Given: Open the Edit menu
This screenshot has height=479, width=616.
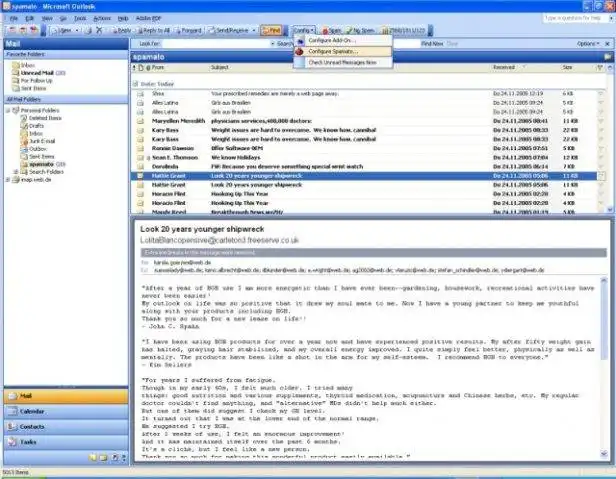Looking at the screenshot, I should [29, 18].
